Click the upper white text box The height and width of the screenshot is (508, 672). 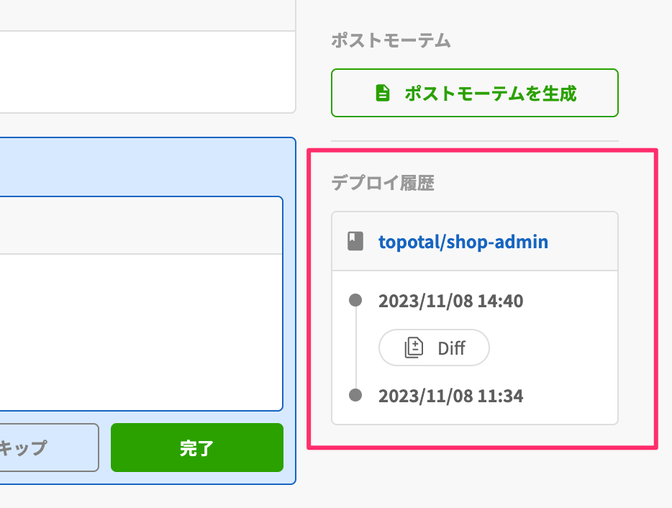coord(147,72)
